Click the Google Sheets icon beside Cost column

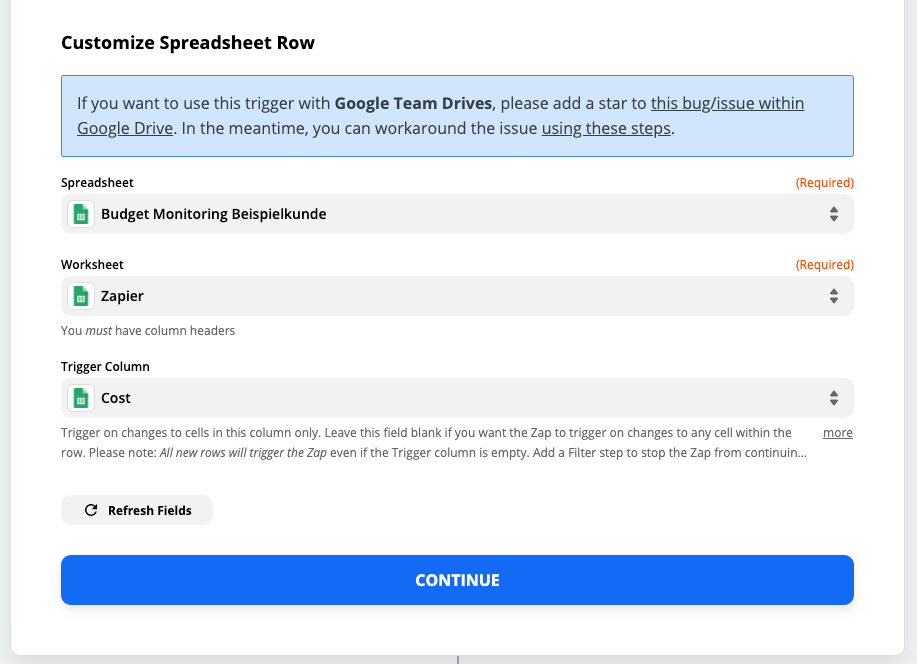click(81, 398)
